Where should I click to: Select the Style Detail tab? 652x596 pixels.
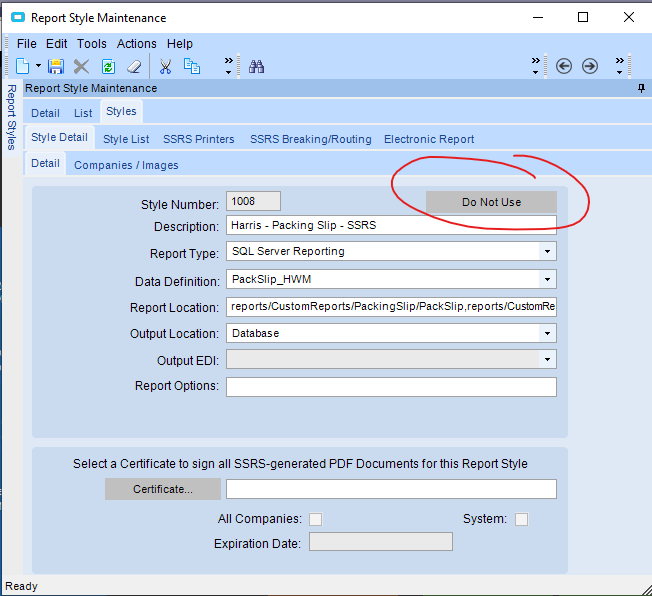(x=59, y=137)
